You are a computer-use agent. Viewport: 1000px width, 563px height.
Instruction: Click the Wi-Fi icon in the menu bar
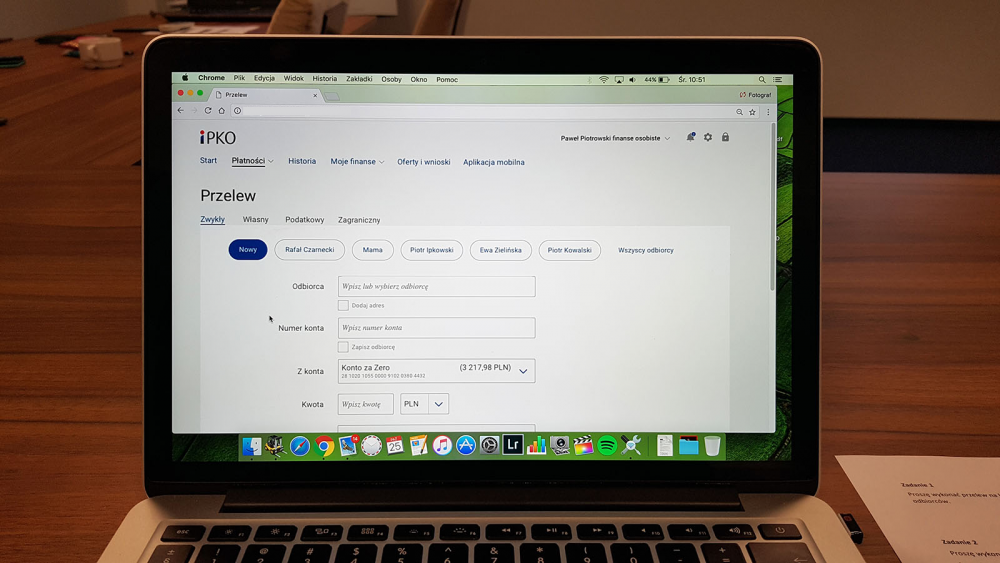(603, 80)
